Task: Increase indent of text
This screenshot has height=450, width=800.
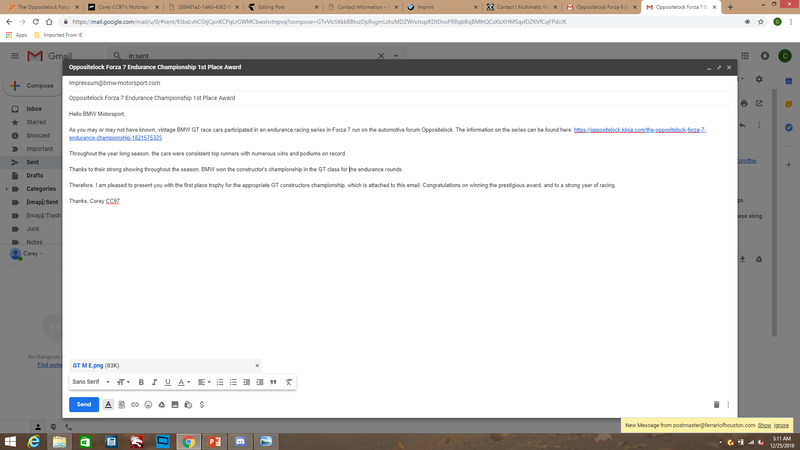Action: (x=260, y=382)
